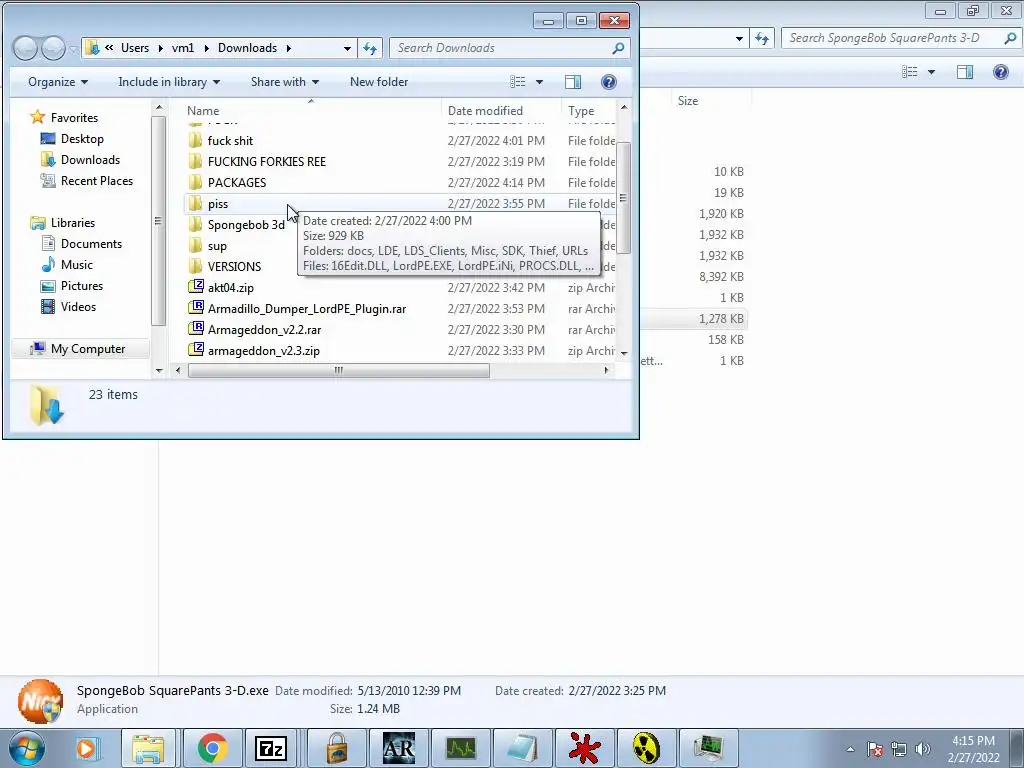1024x768 pixels.
Task: Navigate to vm1 in the breadcrumb
Action: click(x=183, y=48)
